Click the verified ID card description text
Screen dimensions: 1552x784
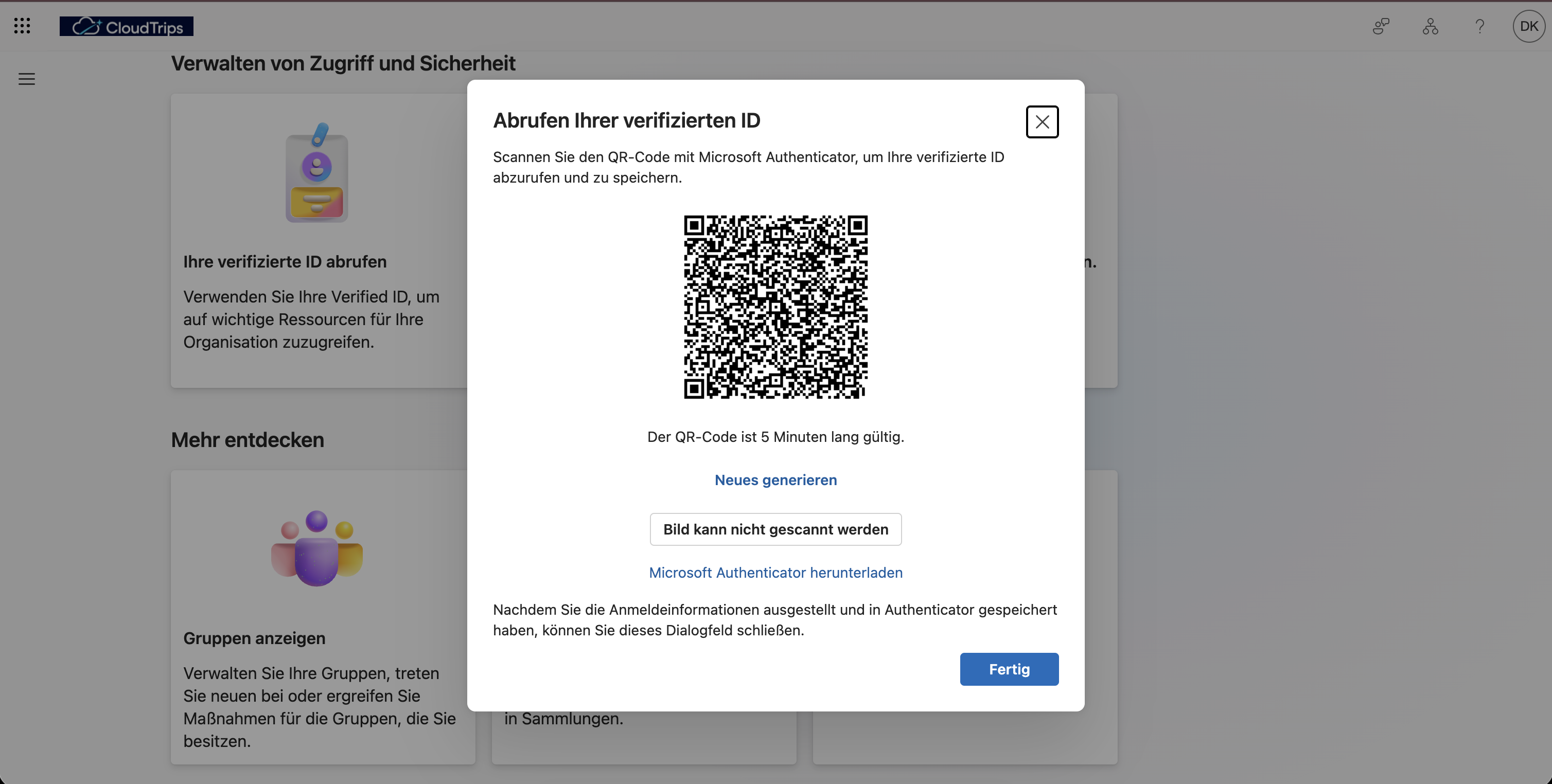pos(311,319)
